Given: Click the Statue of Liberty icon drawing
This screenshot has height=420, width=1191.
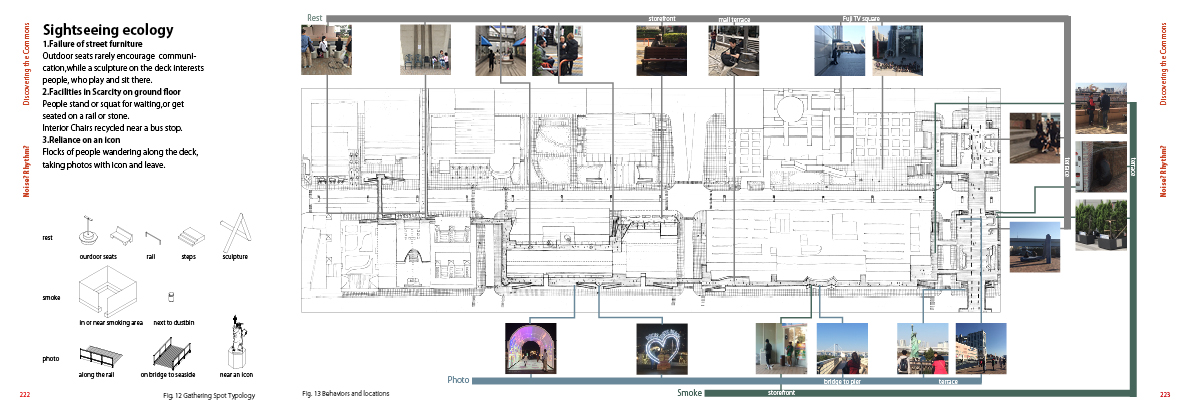Looking at the screenshot, I should pos(237,345).
